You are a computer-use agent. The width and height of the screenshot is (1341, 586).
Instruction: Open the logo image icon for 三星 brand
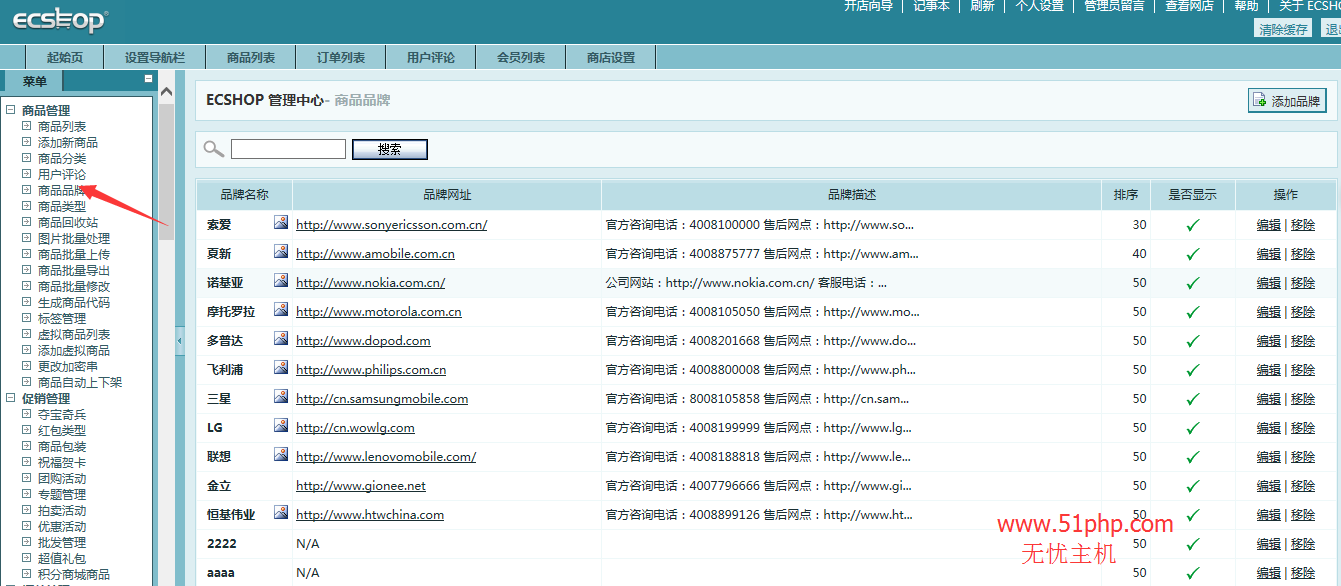point(281,397)
